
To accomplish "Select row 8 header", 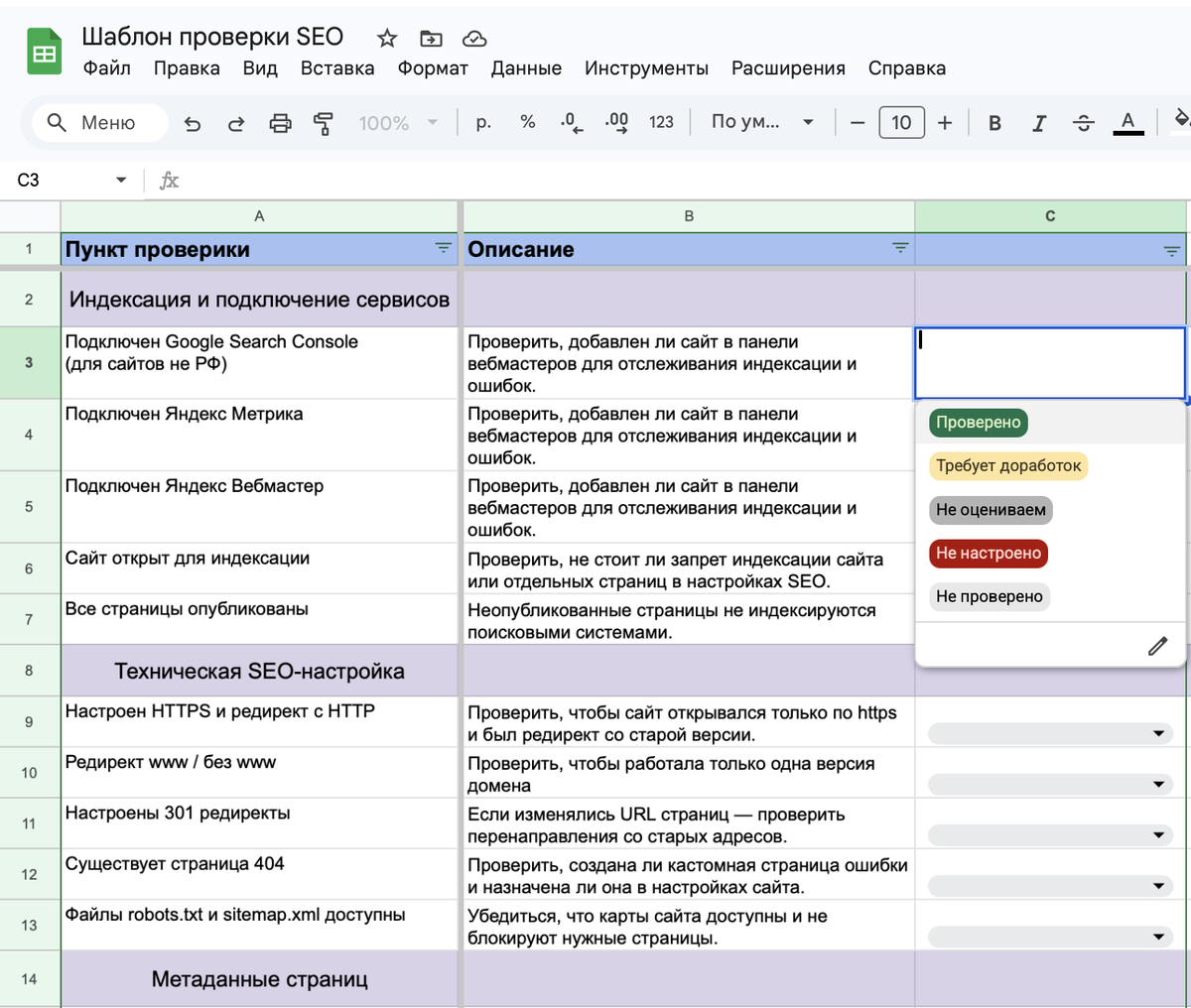I will (29, 671).
